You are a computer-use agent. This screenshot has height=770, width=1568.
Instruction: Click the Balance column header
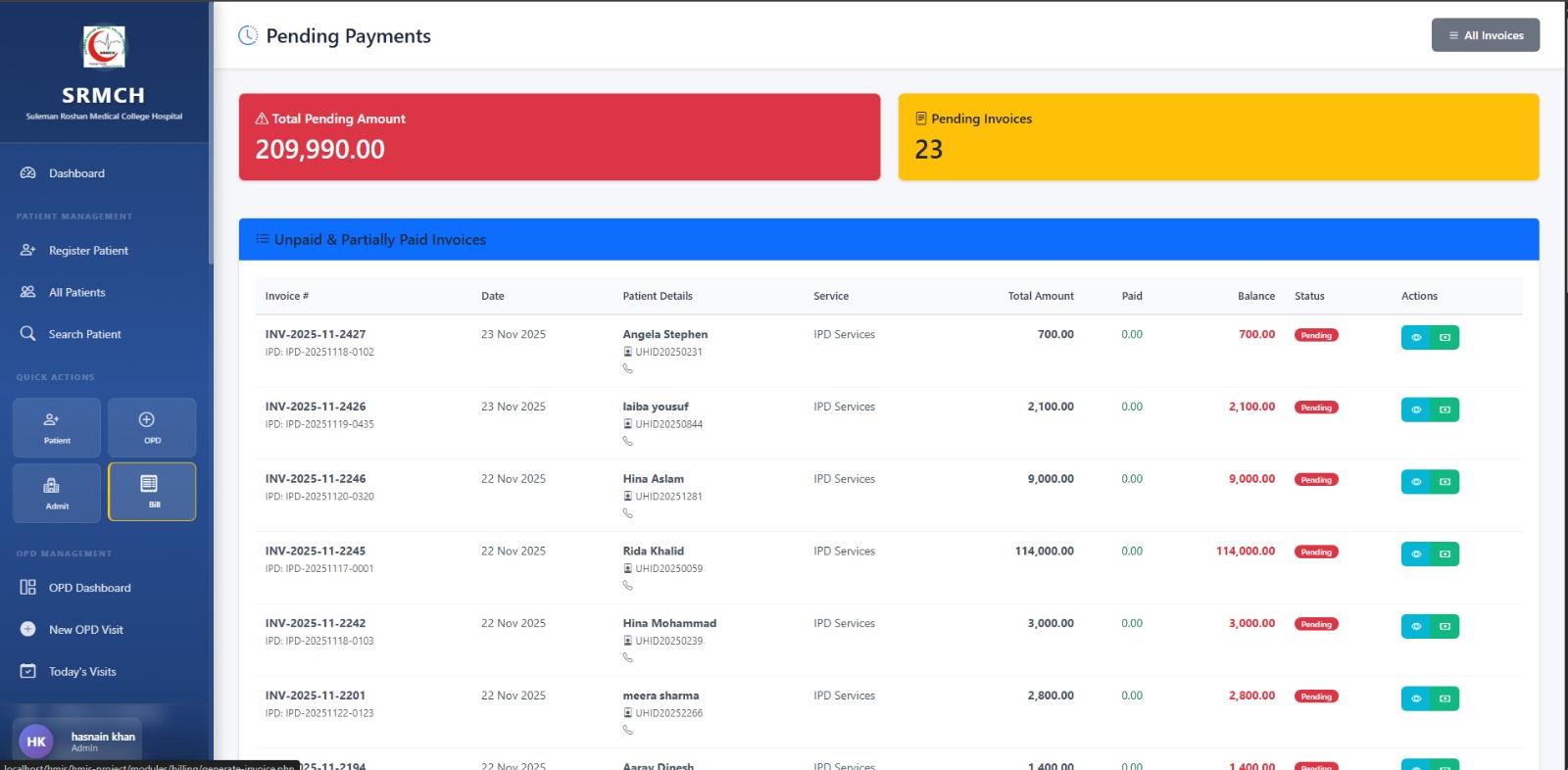click(1256, 296)
